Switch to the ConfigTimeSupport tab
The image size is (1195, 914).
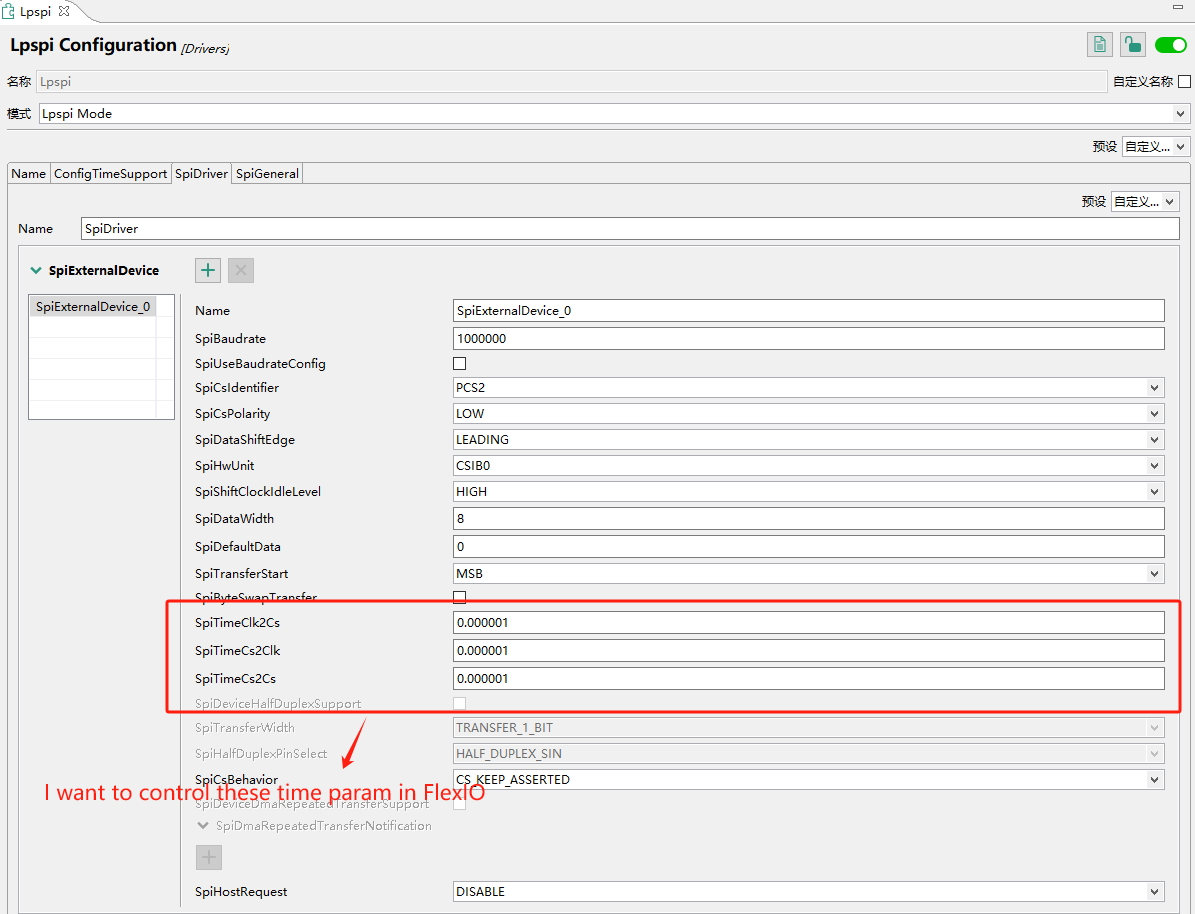click(x=110, y=174)
